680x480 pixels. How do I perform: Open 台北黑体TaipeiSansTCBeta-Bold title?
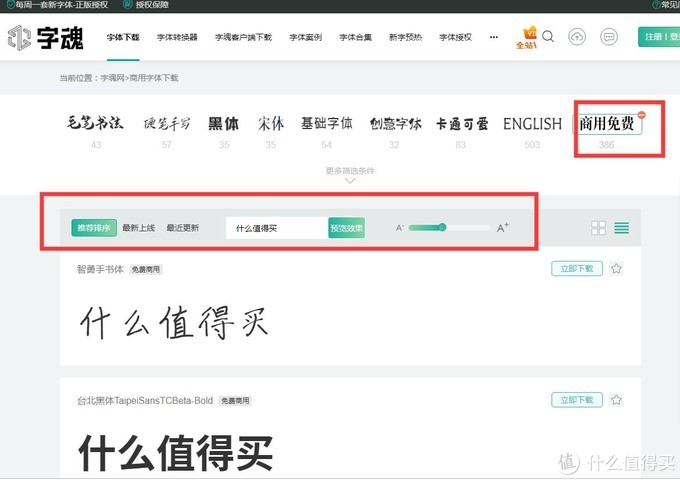coord(145,400)
